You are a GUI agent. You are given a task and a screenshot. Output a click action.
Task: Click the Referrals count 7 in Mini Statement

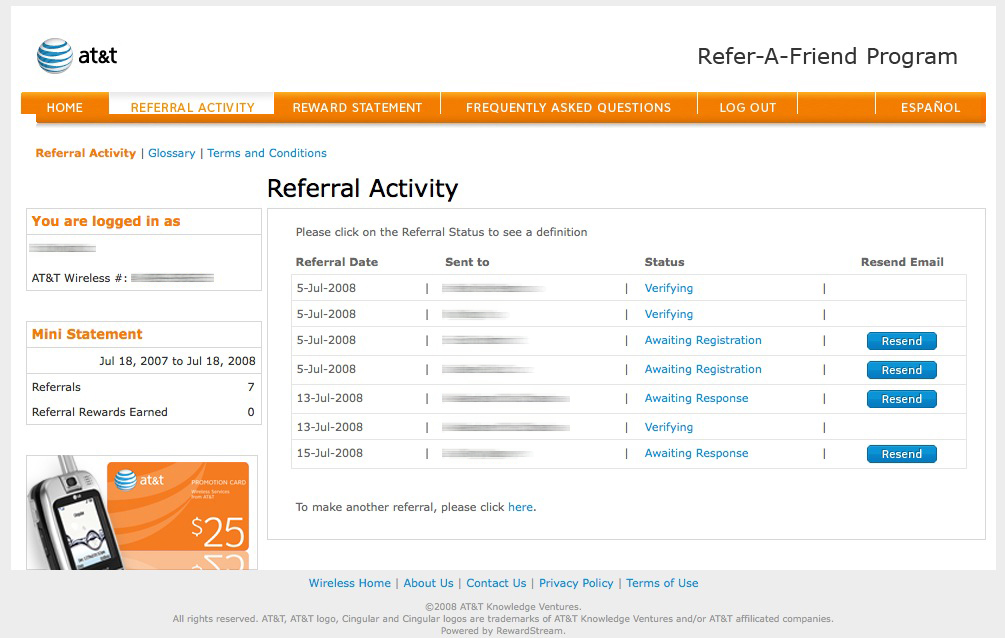click(x=251, y=387)
